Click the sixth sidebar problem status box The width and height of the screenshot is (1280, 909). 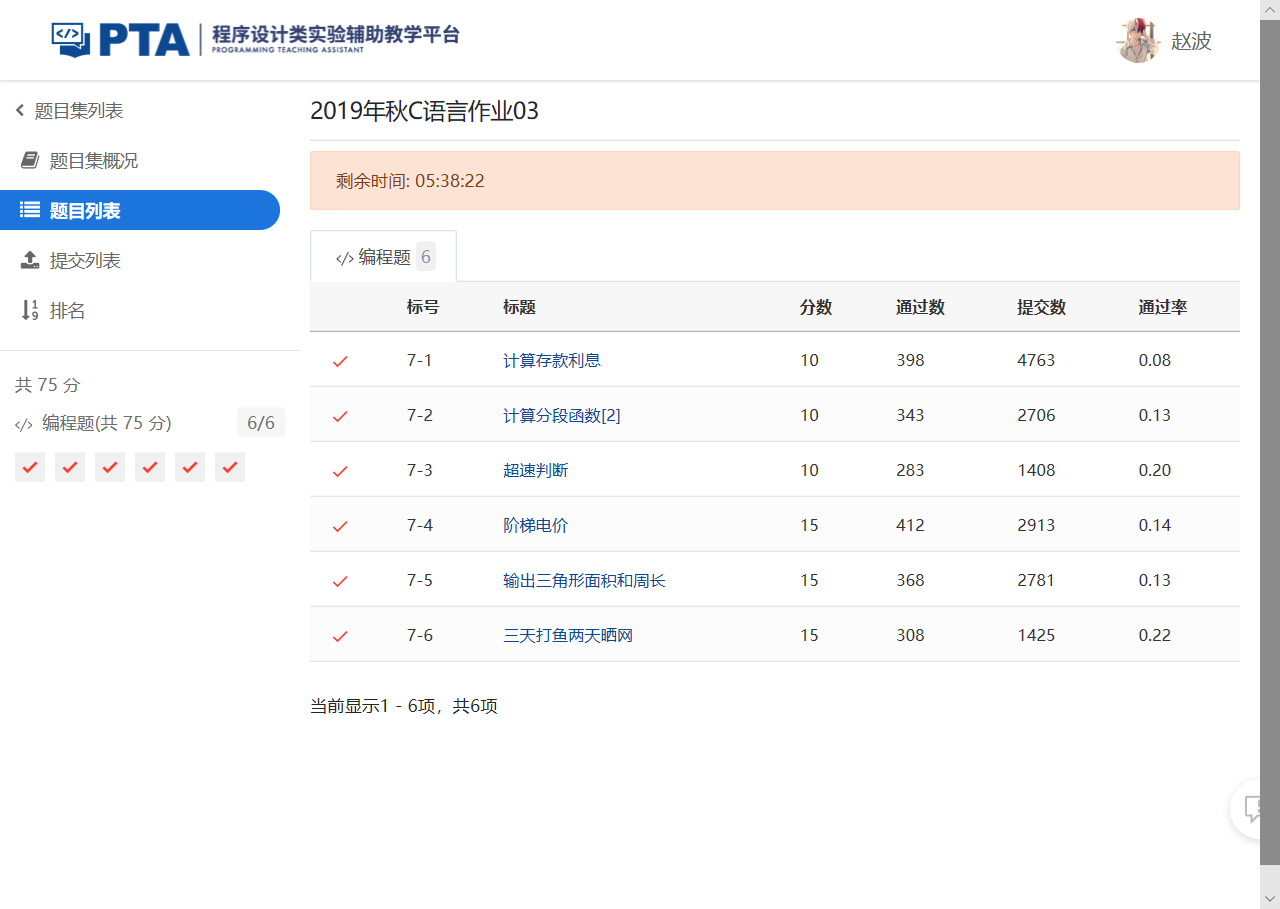pyautogui.click(x=230, y=467)
